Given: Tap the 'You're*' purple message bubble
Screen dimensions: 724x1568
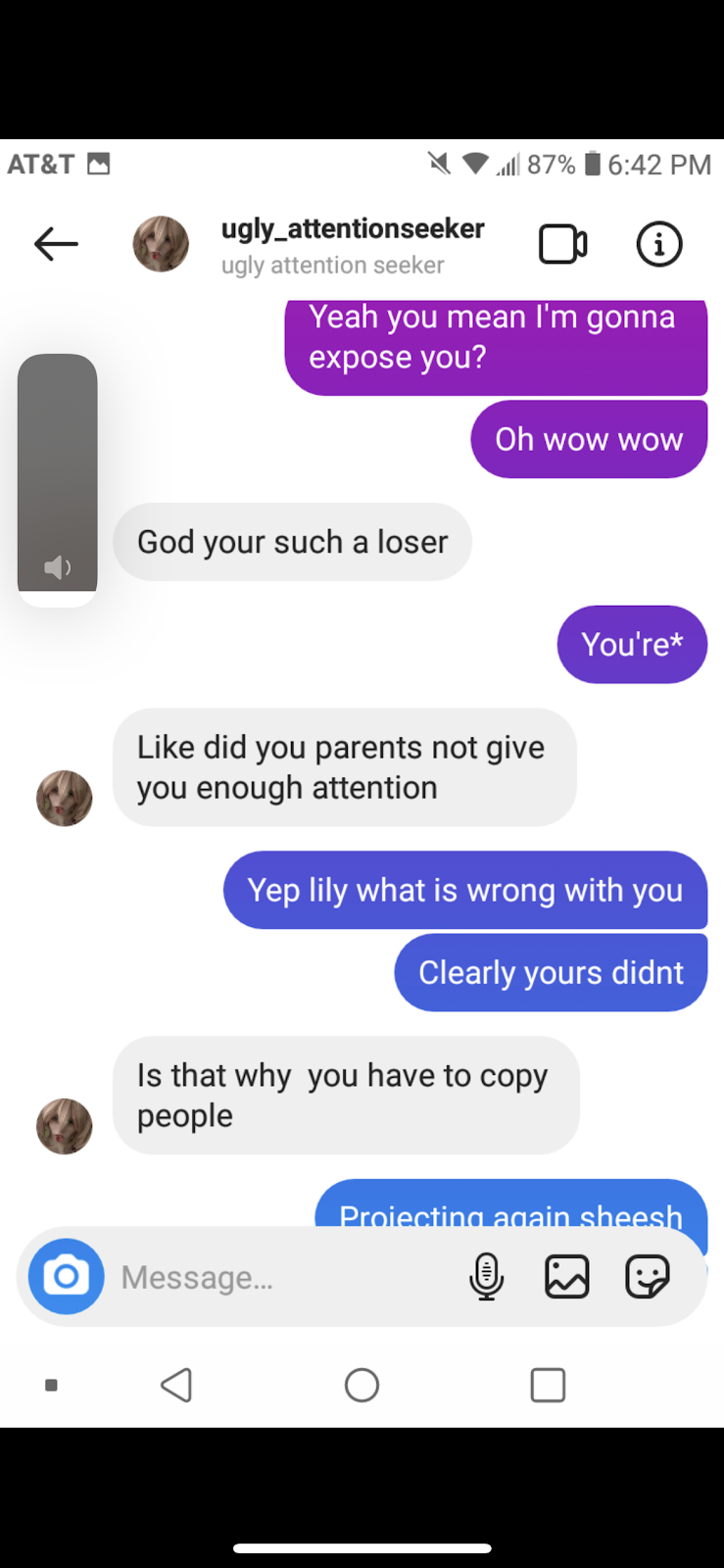Looking at the screenshot, I should 632,644.
